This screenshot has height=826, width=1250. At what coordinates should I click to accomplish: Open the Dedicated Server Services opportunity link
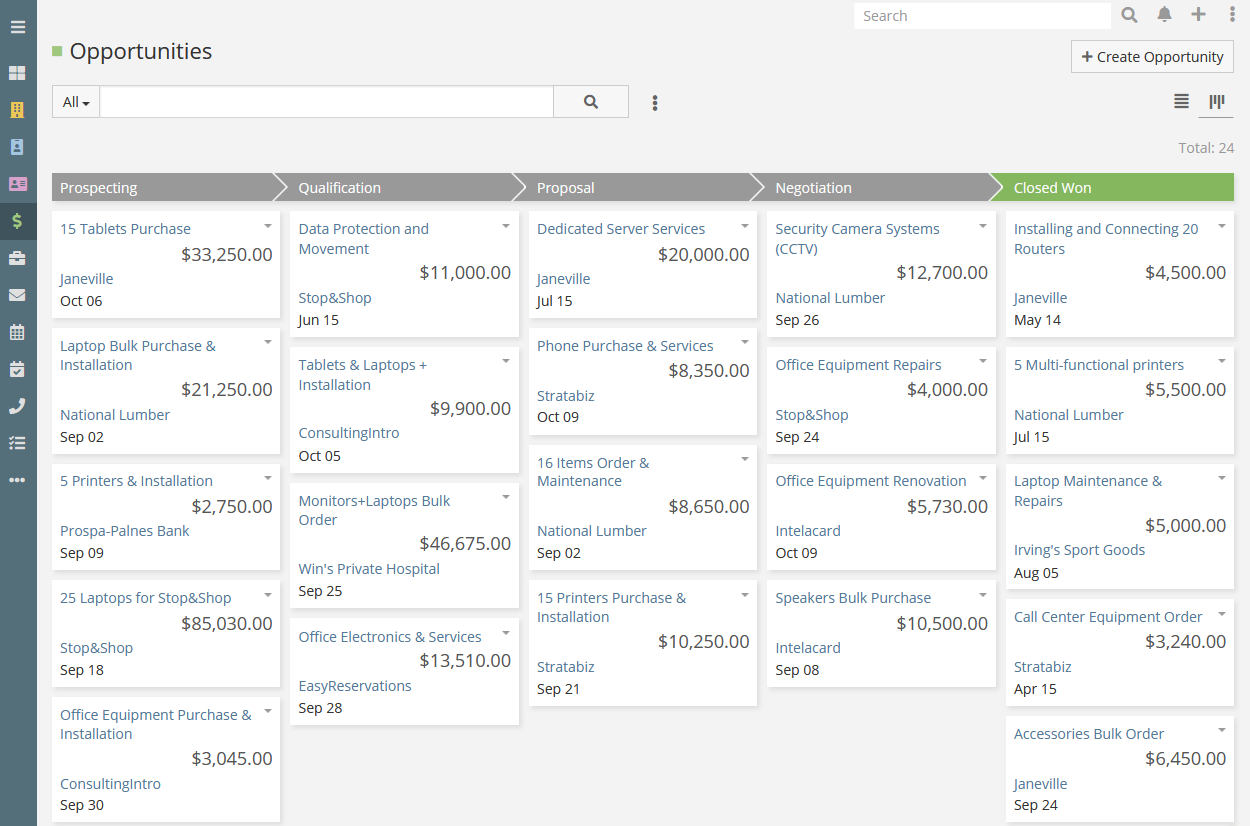point(620,229)
